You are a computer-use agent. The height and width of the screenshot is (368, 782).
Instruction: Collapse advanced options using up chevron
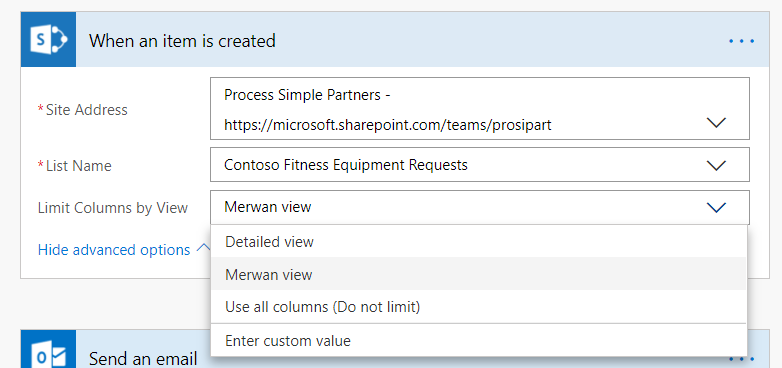[x=202, y=248]
